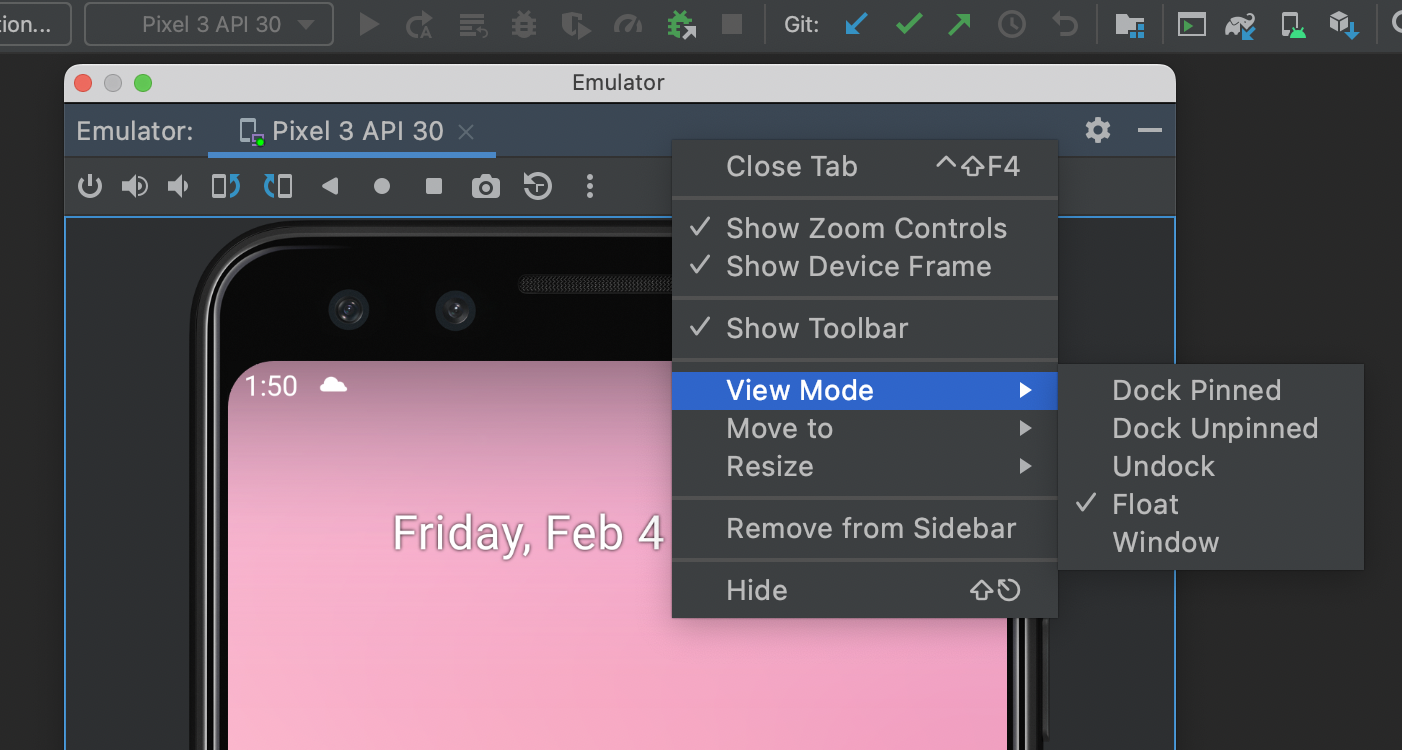Lower volume with the Volume Down icon

tap(178, 186)
